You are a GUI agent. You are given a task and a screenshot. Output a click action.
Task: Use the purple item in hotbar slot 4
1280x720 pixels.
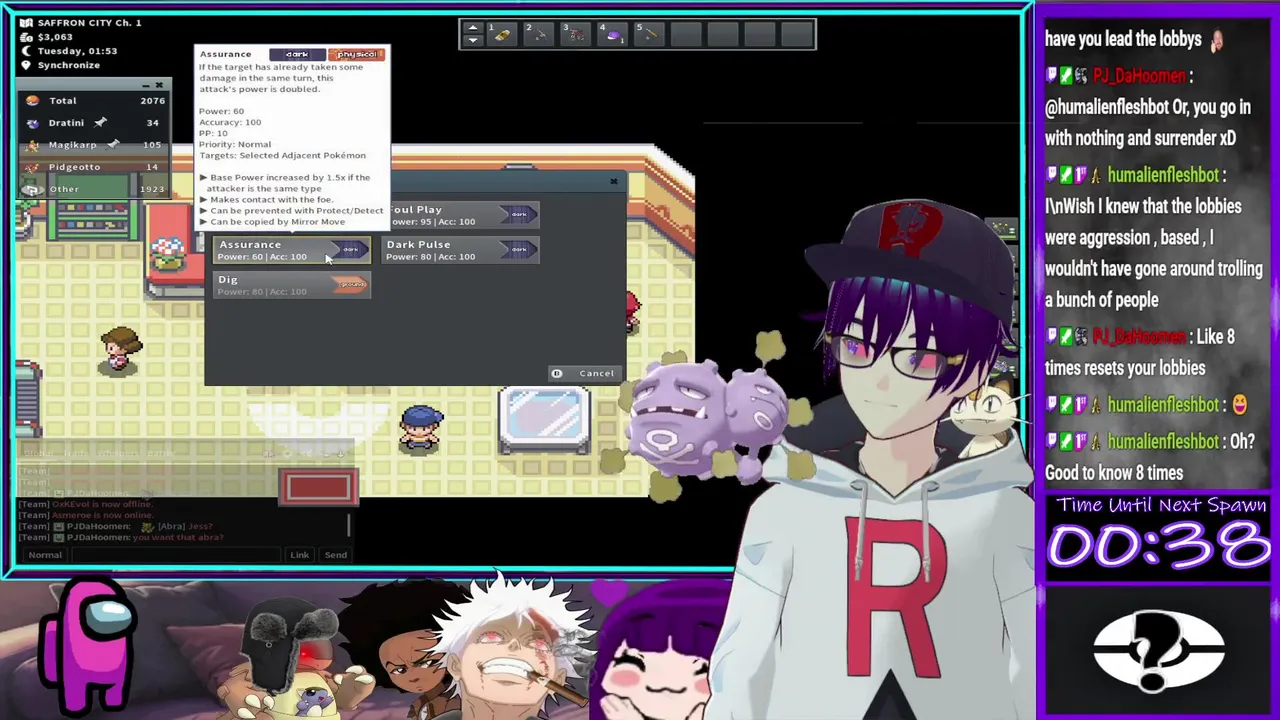(x=613, y=35)
